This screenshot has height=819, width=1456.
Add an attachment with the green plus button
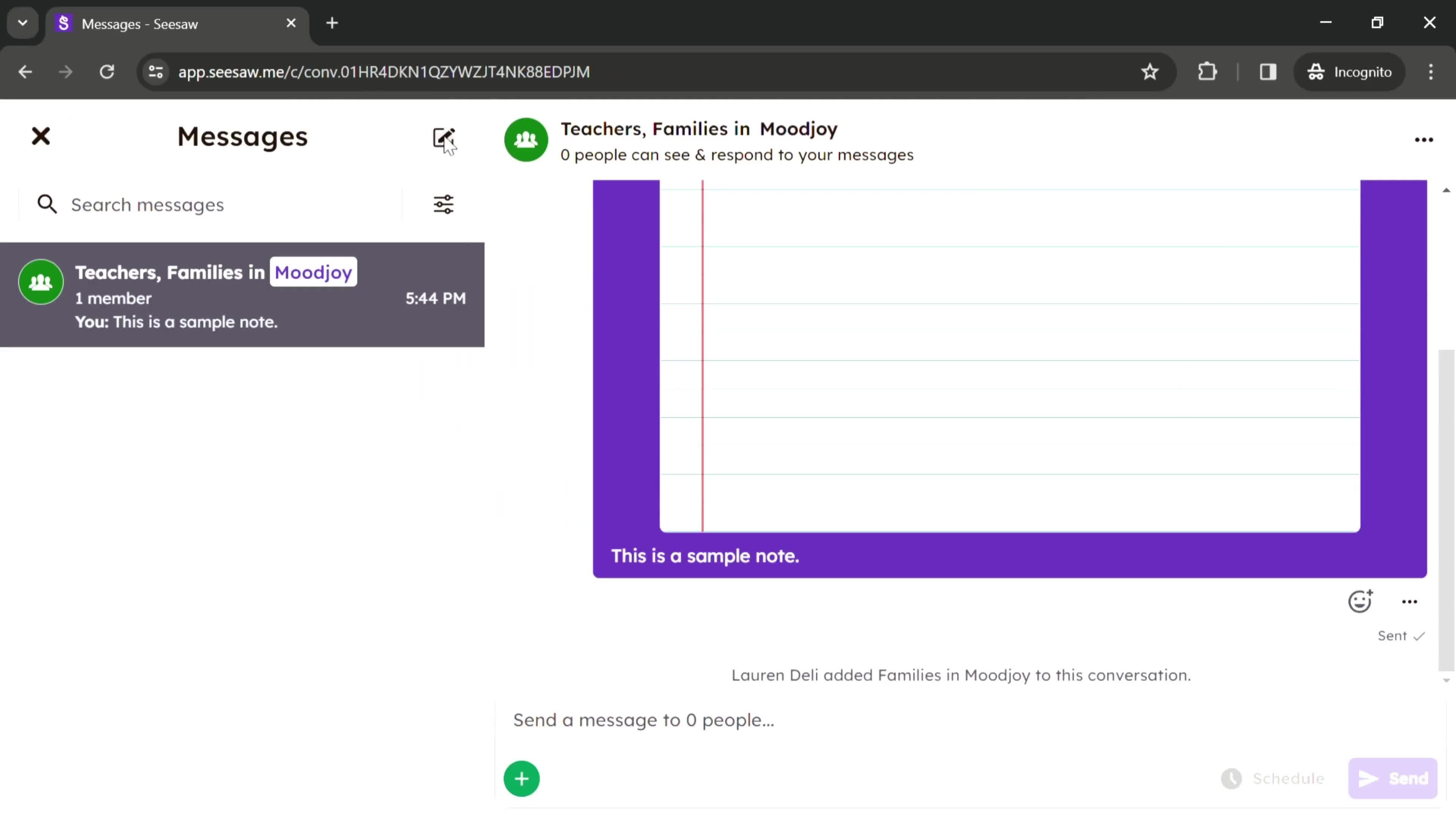[522, 779]
